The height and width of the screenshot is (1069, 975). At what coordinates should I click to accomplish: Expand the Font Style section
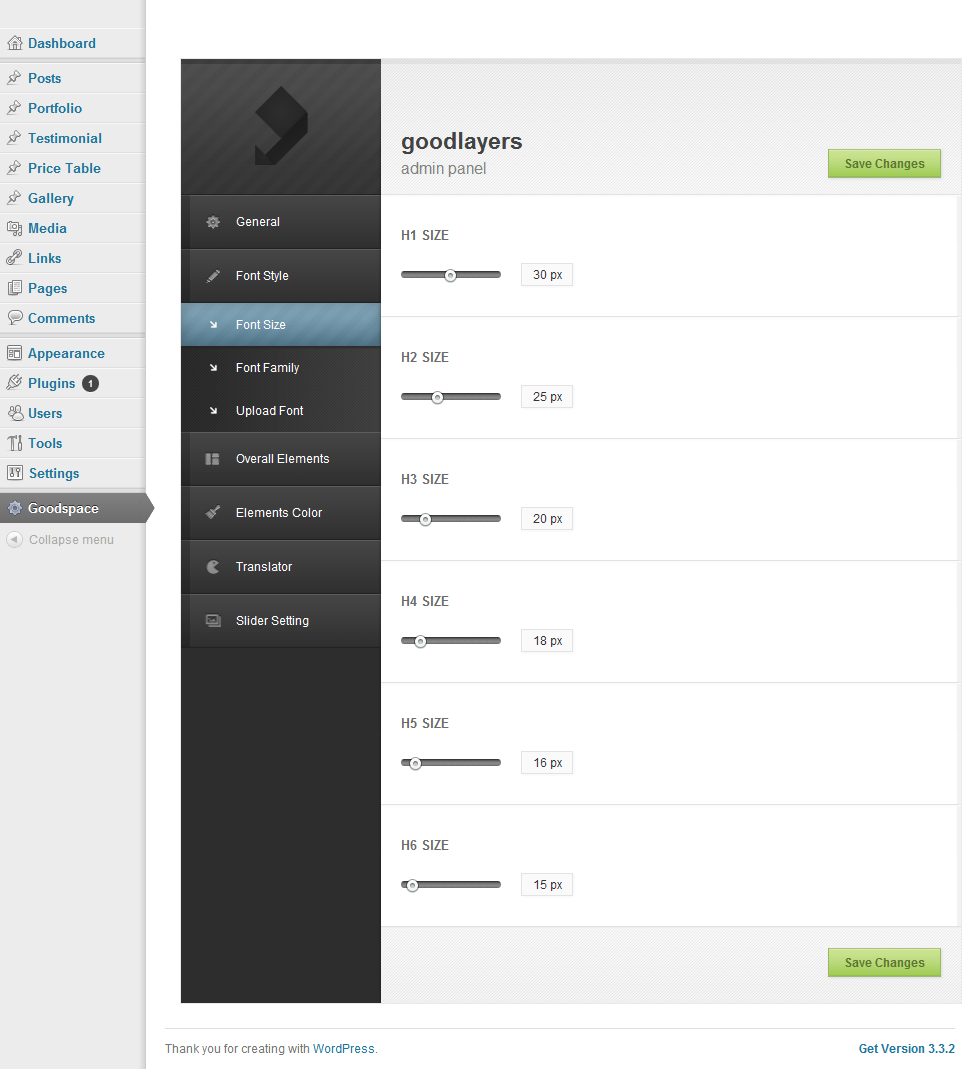(x=281, y=275)
